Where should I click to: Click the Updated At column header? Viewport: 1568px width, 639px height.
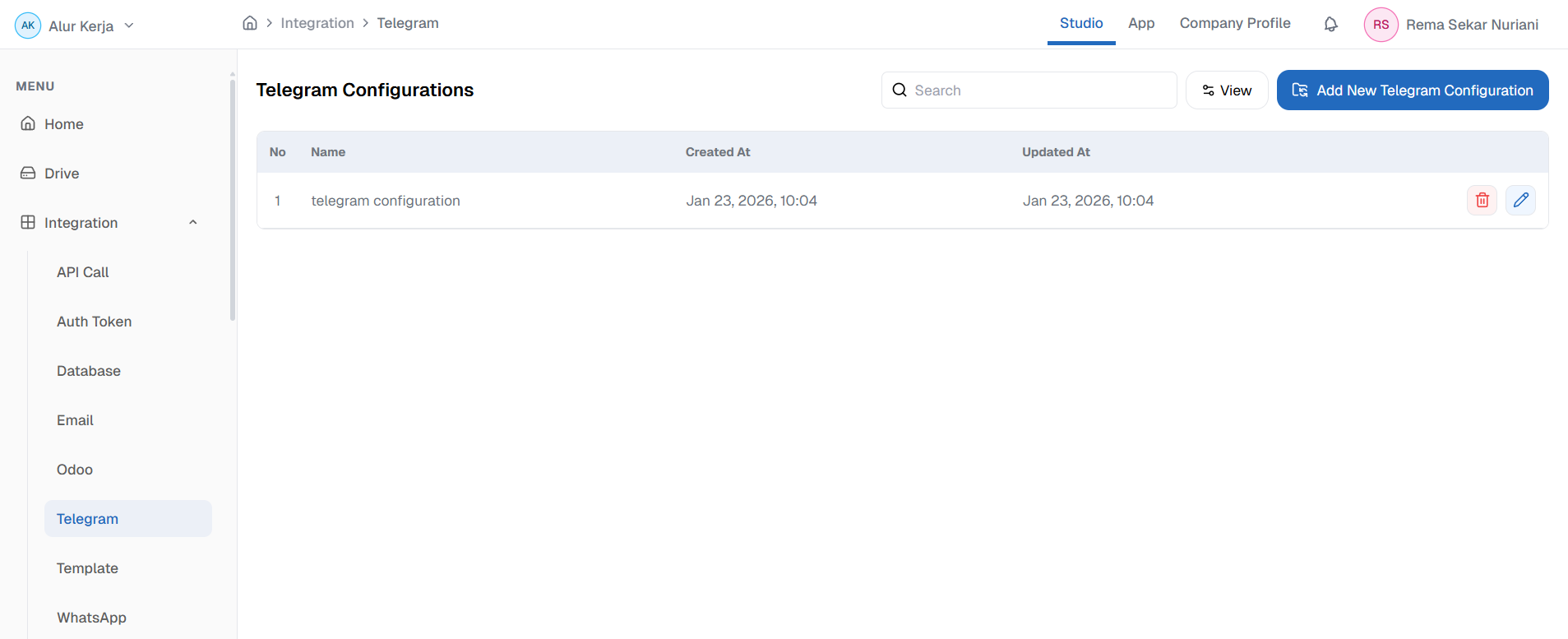coord(1056,152)
